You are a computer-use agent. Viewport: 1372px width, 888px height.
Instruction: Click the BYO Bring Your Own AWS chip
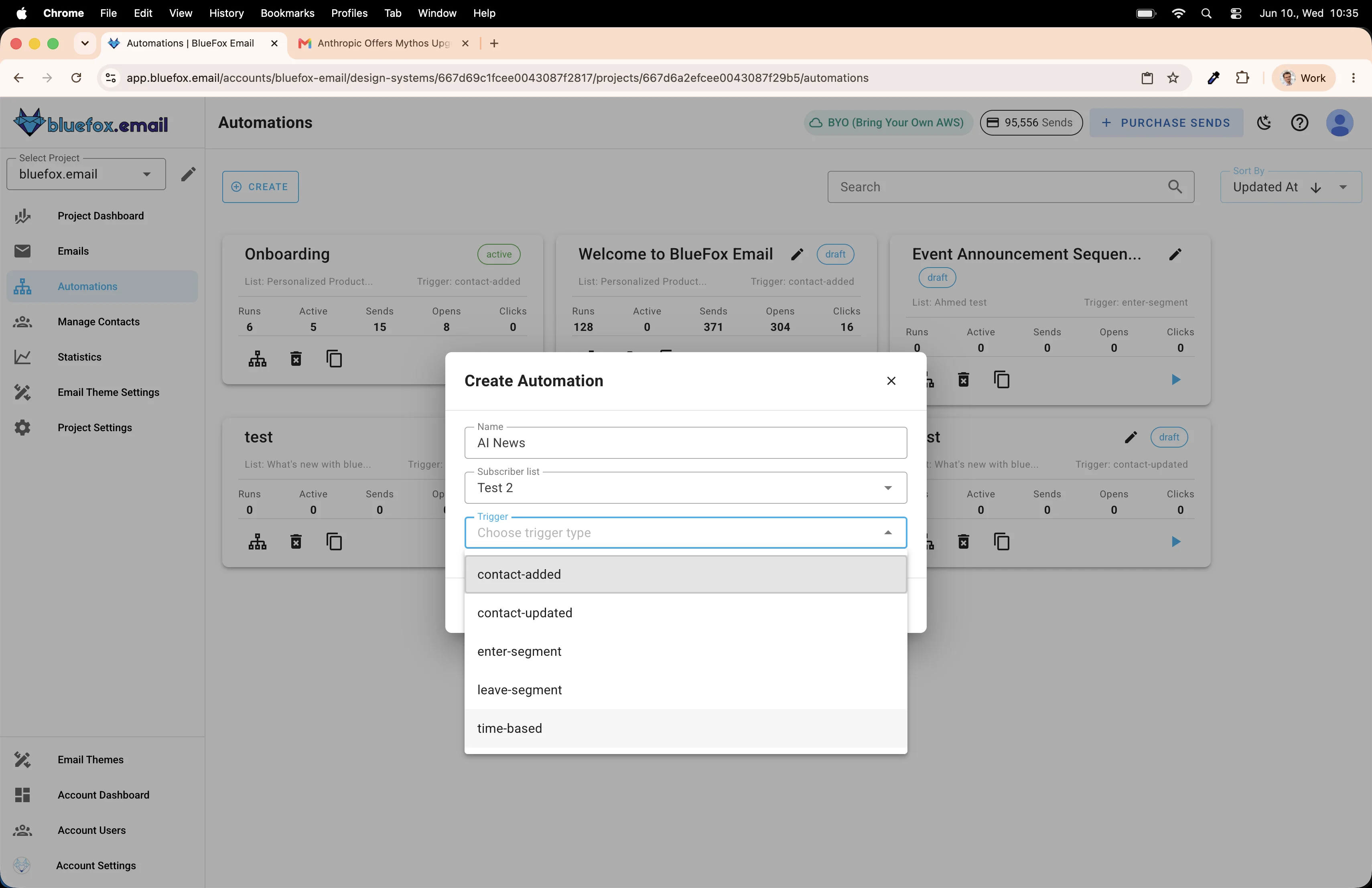(888, 123)
